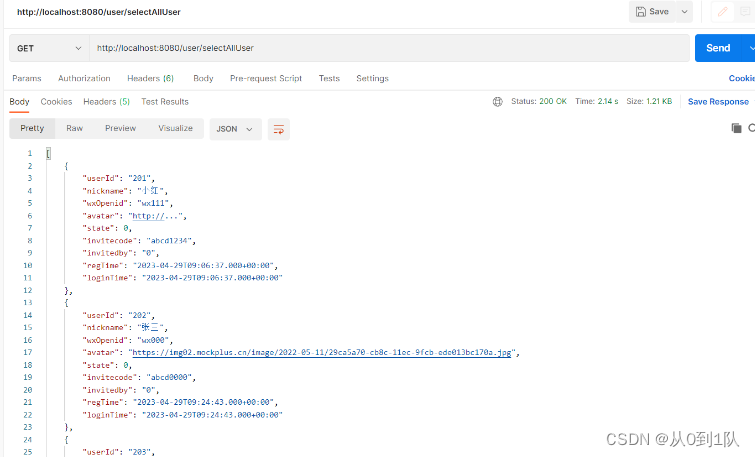Click the Save button

tap(652, 12)
